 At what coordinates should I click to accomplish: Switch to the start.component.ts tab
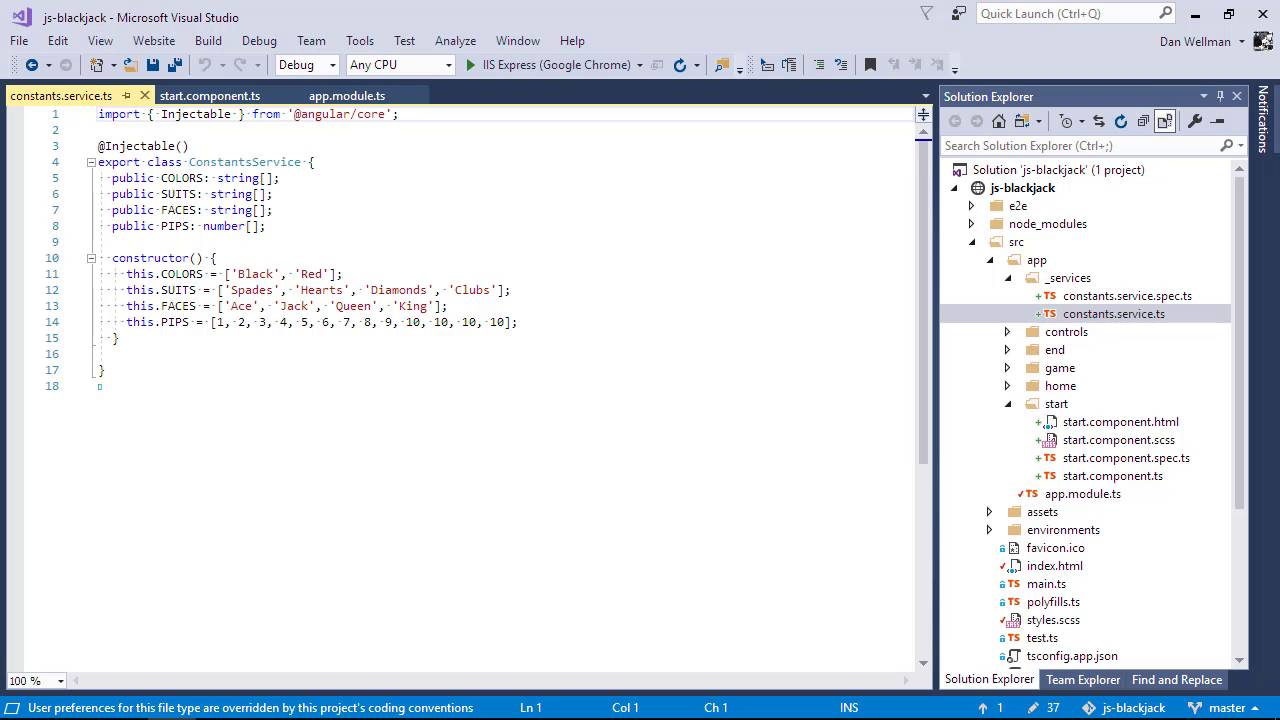[x=210, y=96]
